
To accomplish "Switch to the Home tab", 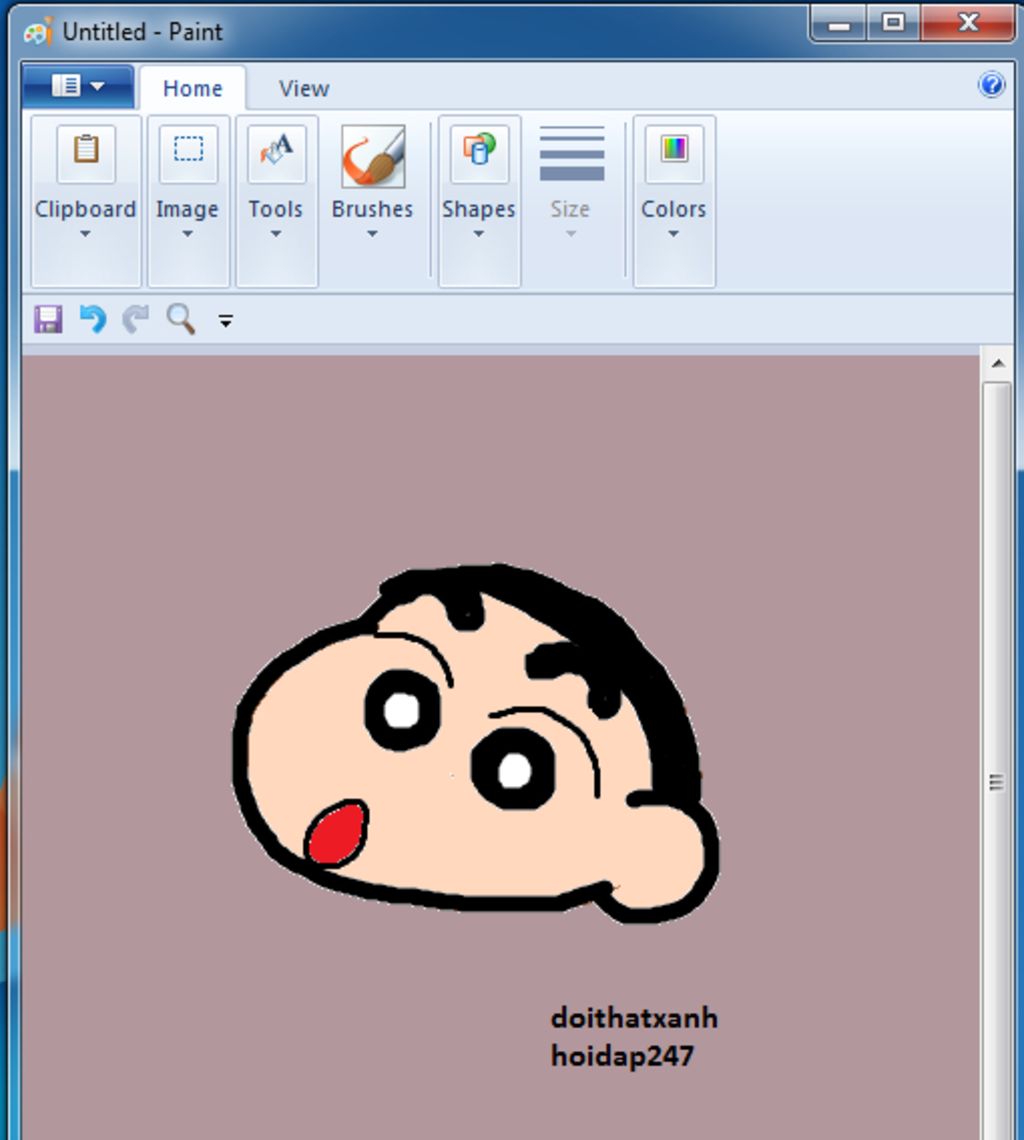I will tap(193, 88).
